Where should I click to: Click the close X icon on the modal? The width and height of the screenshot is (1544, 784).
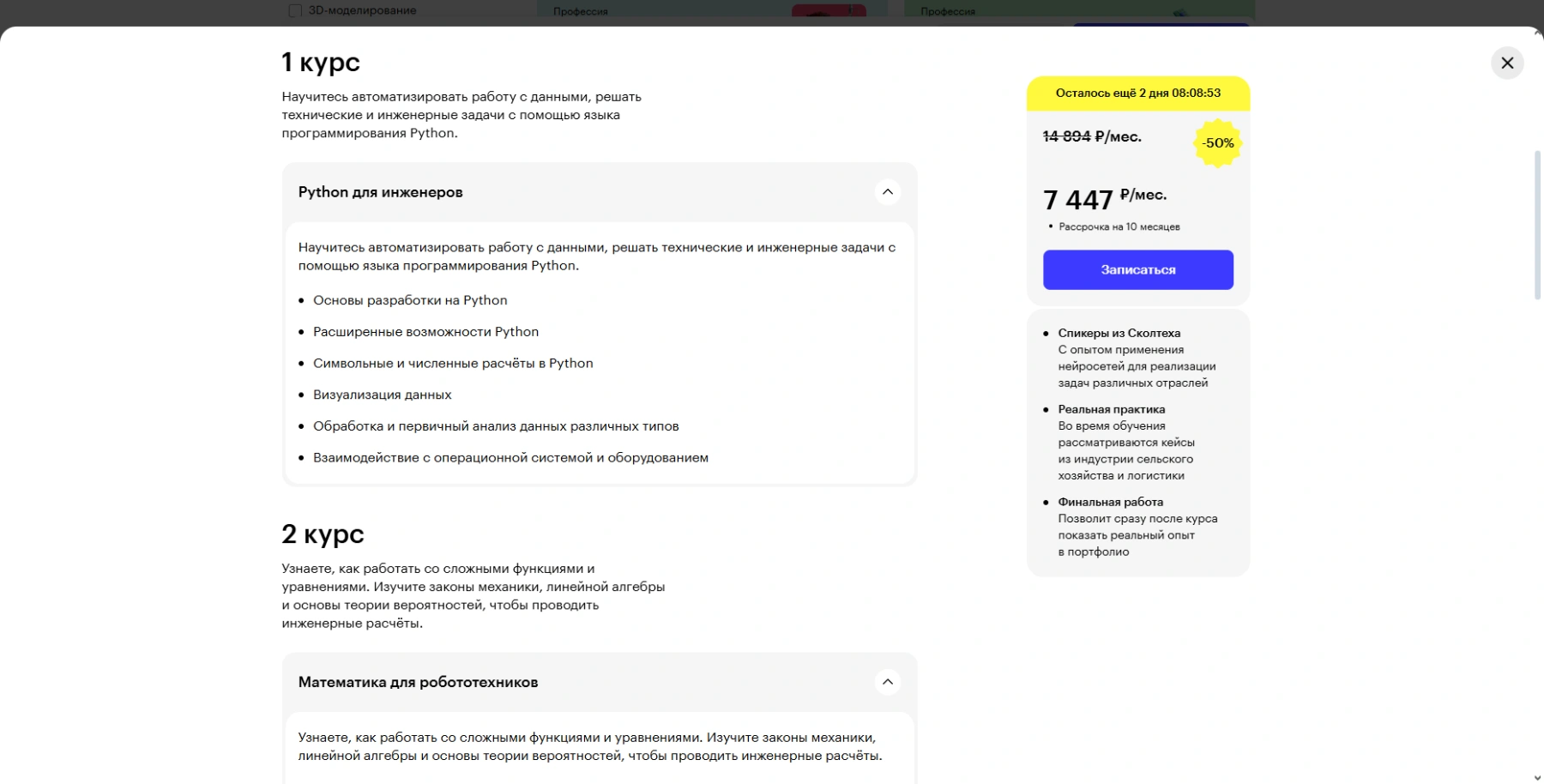1507,63
